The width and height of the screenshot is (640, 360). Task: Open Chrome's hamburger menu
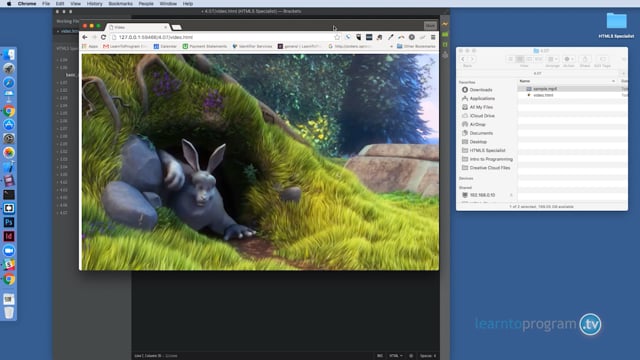(433, 37)
